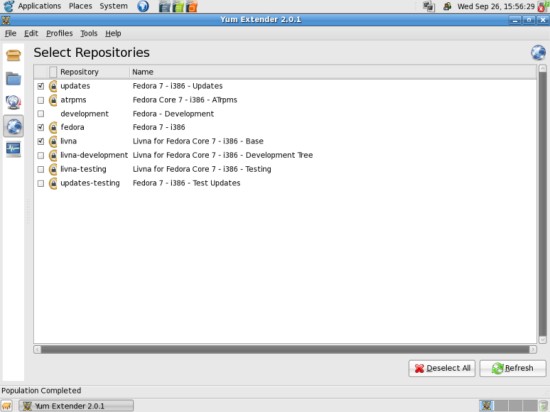Image resolution: width=550 pixels, height=412 pixels.
Task: Open the group view folder icon
Action: coord(13,79)
